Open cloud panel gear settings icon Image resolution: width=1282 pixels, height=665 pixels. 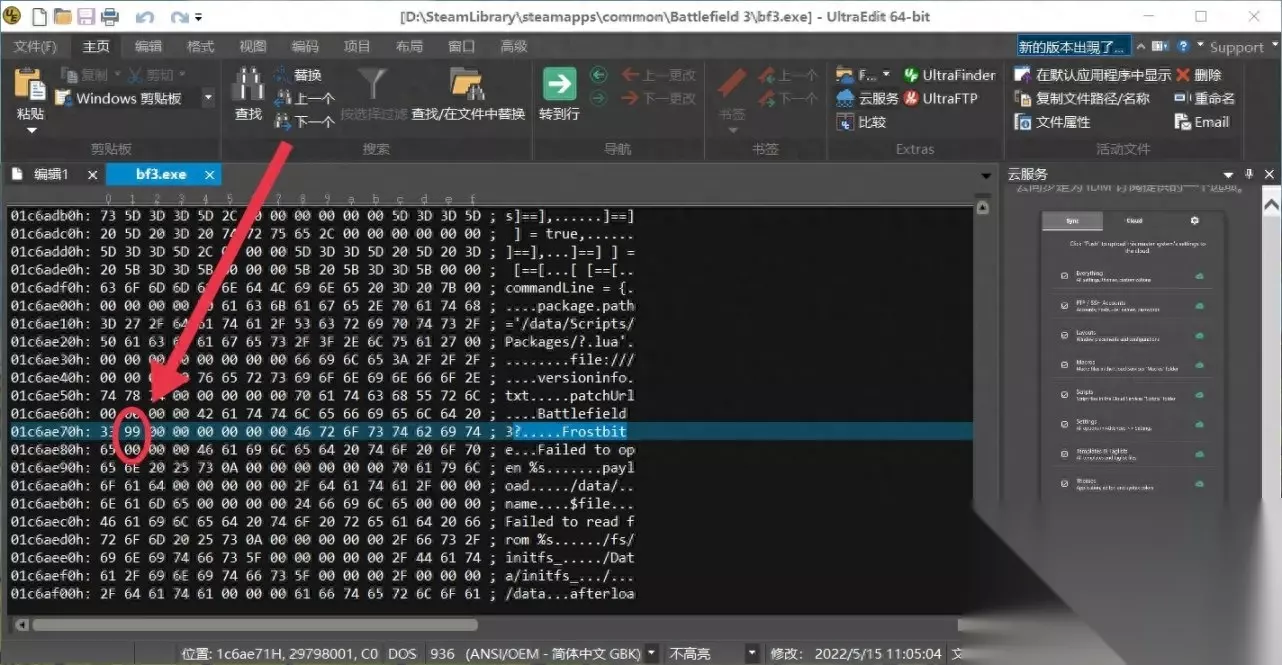(x=1194, y=221)
